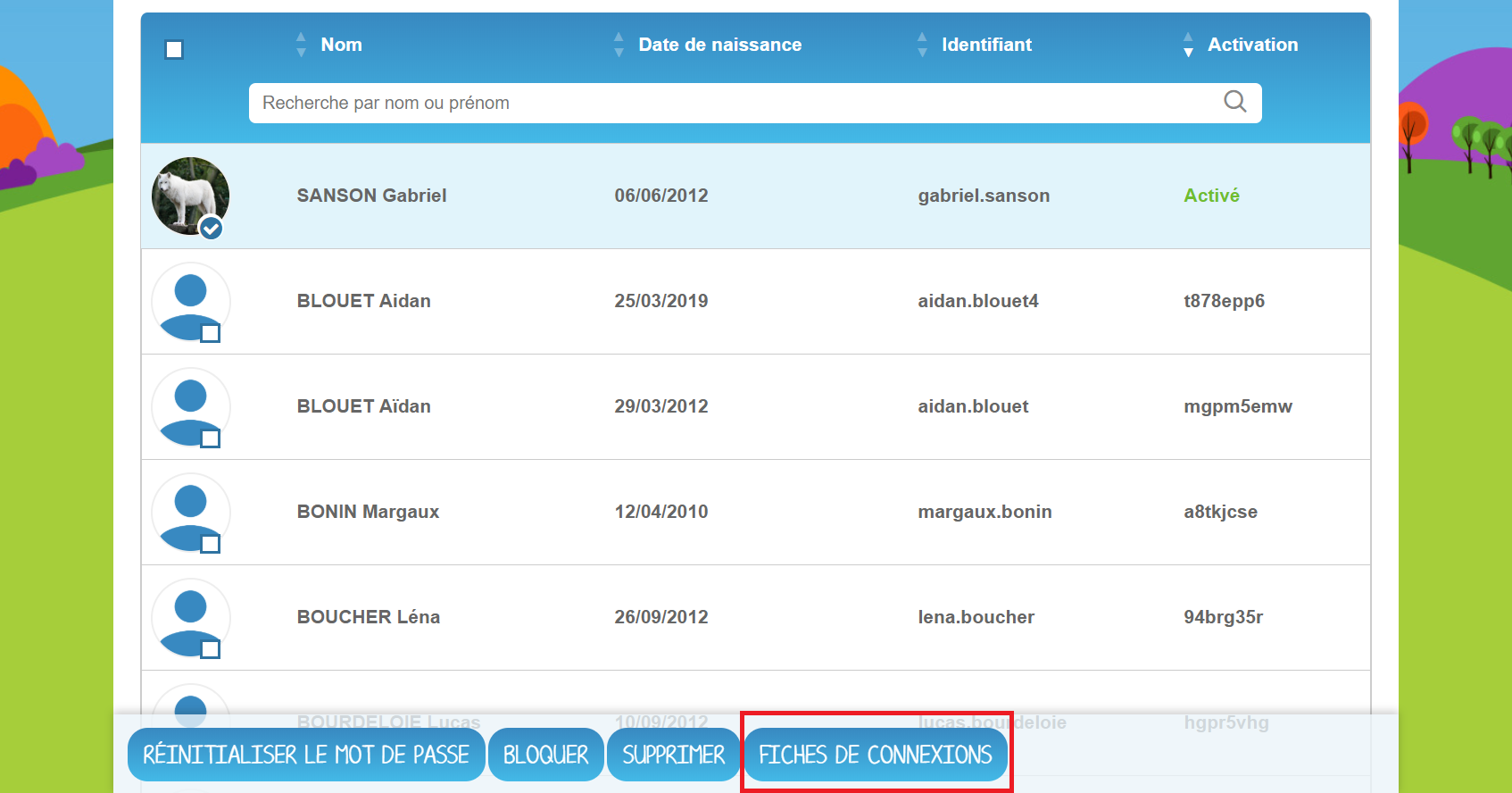Viewport: 1512px width, 793px height.
Task: Sort by Date de naissance
Action: click(719, 45)
